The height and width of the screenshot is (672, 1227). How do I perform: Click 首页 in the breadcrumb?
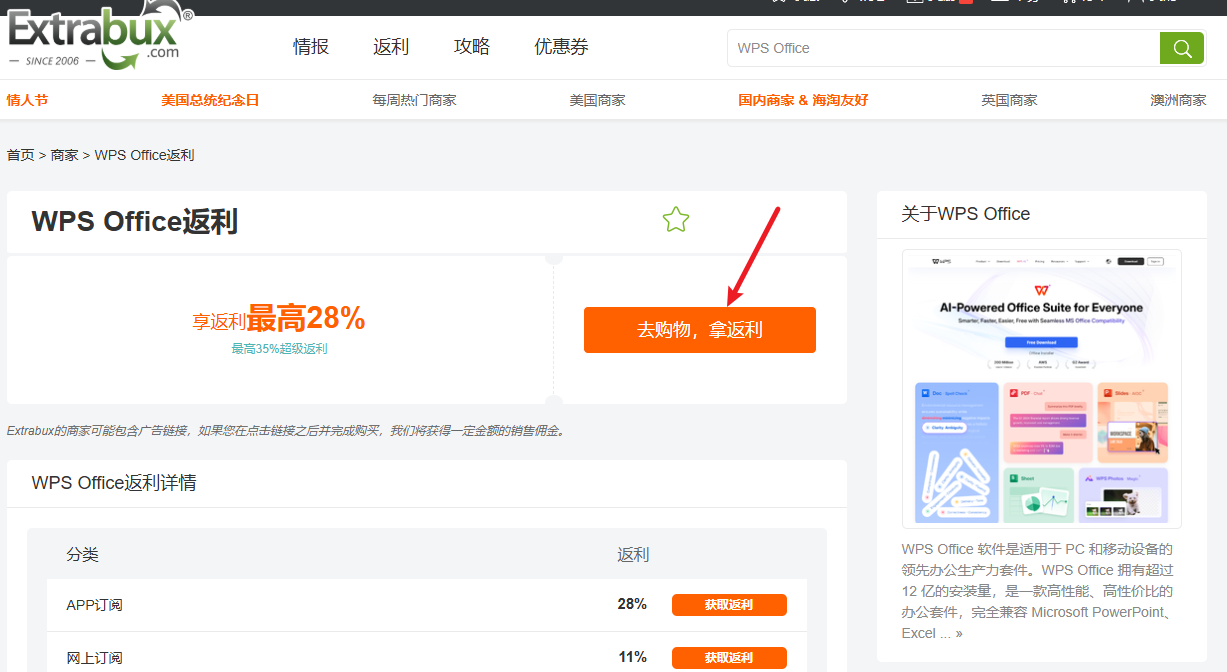tap(20, 155)
